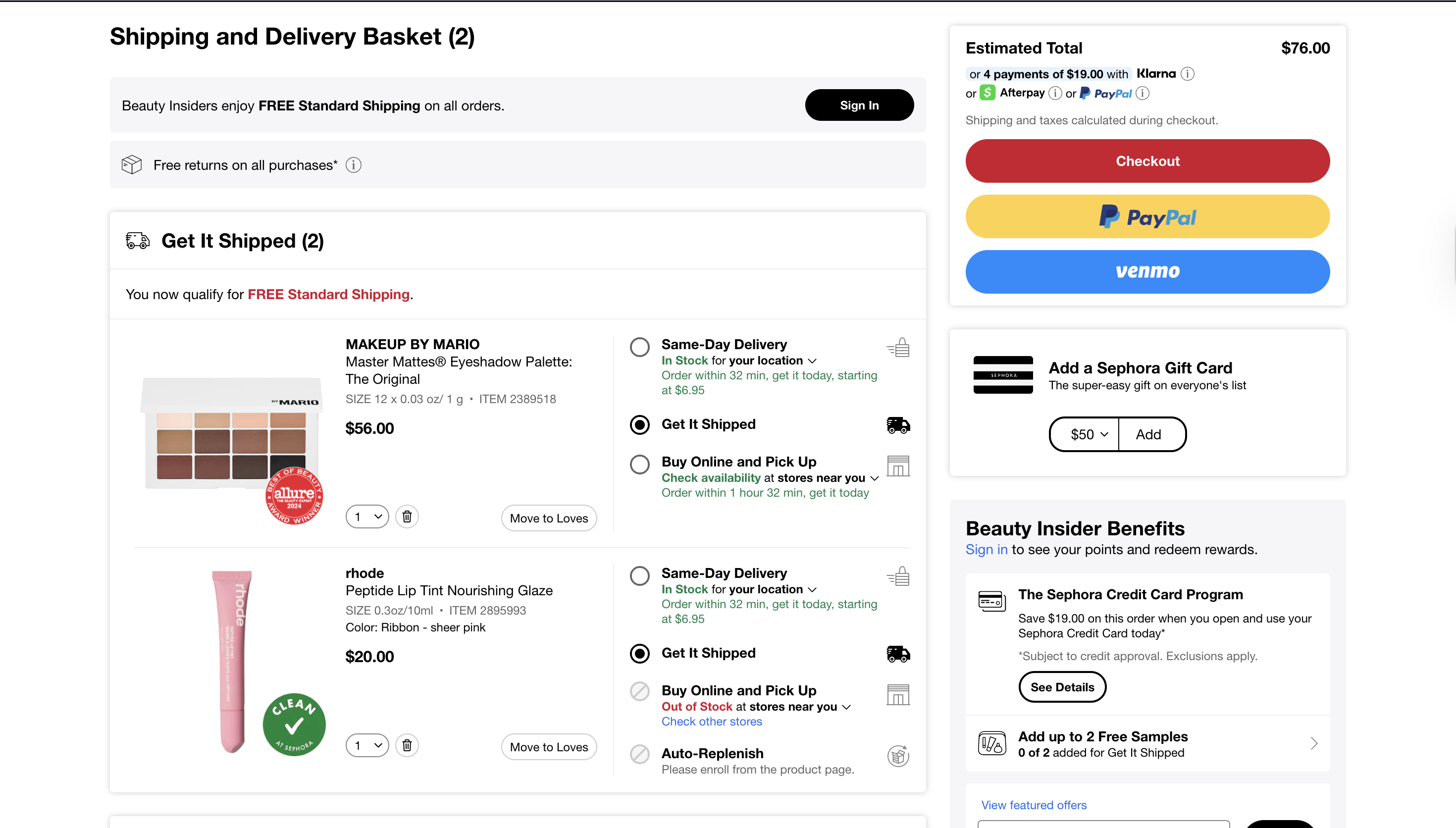Delete the Makeup by Mario palette
The height and width of the screenshot is (828, 1456).
[407, 517]
